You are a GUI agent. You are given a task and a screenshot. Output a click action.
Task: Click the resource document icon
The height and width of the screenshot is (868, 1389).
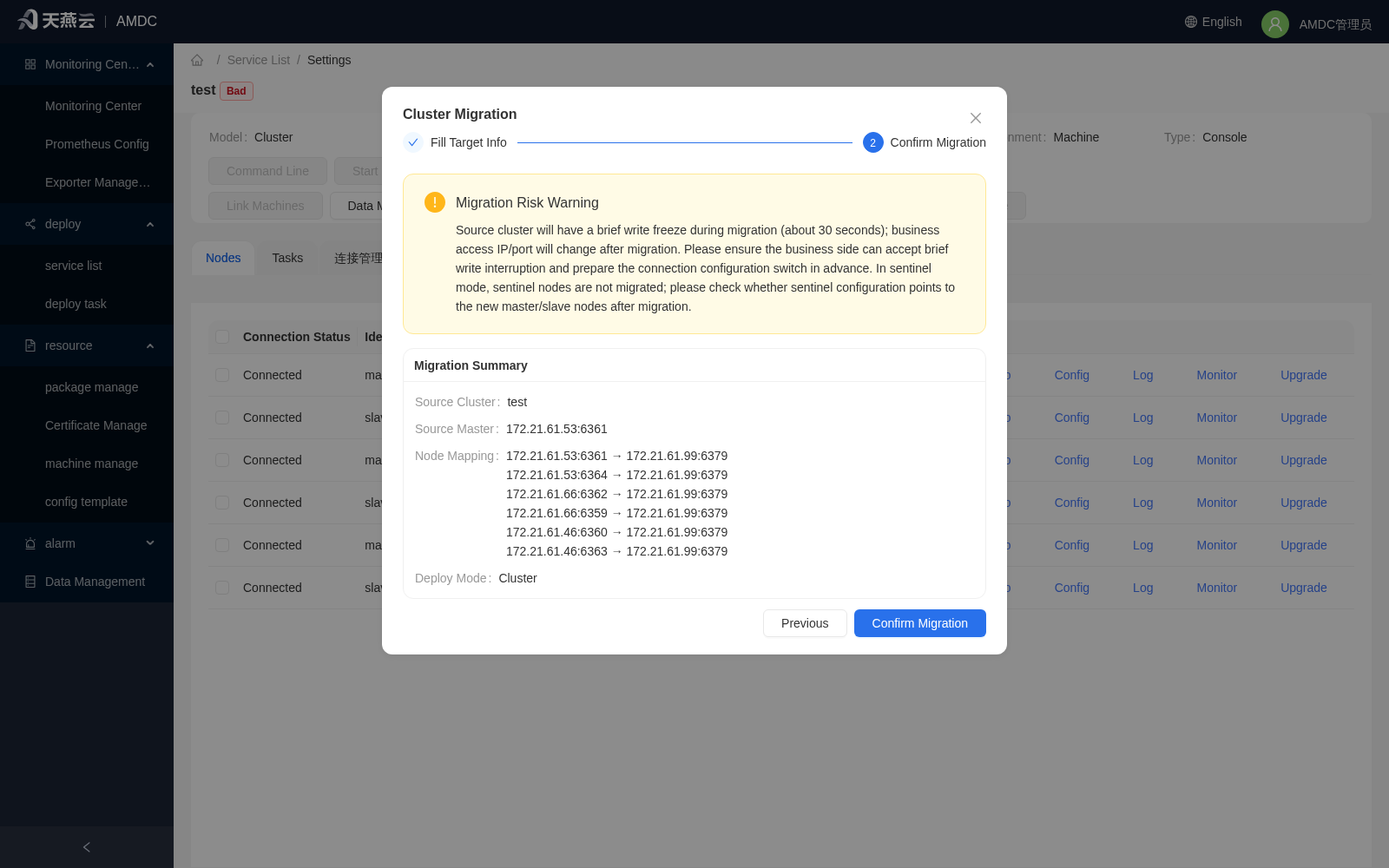point(30,345)
